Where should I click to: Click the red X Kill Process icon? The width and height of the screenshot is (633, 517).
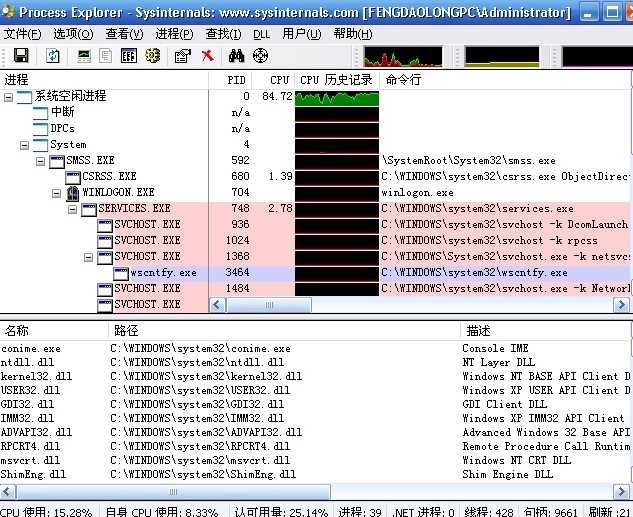(208, 55)
